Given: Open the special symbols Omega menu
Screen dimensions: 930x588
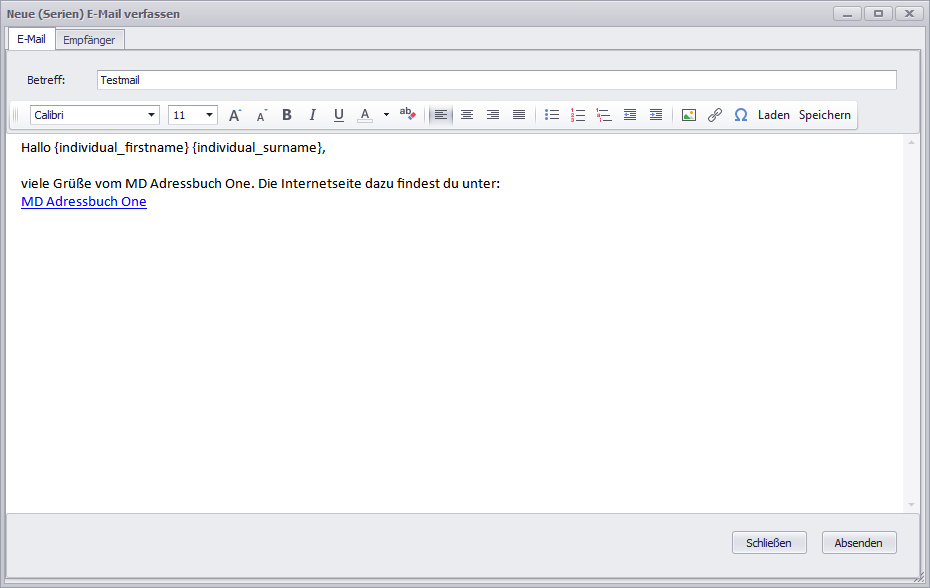Looking at the screenshot, I should point(741,115).
